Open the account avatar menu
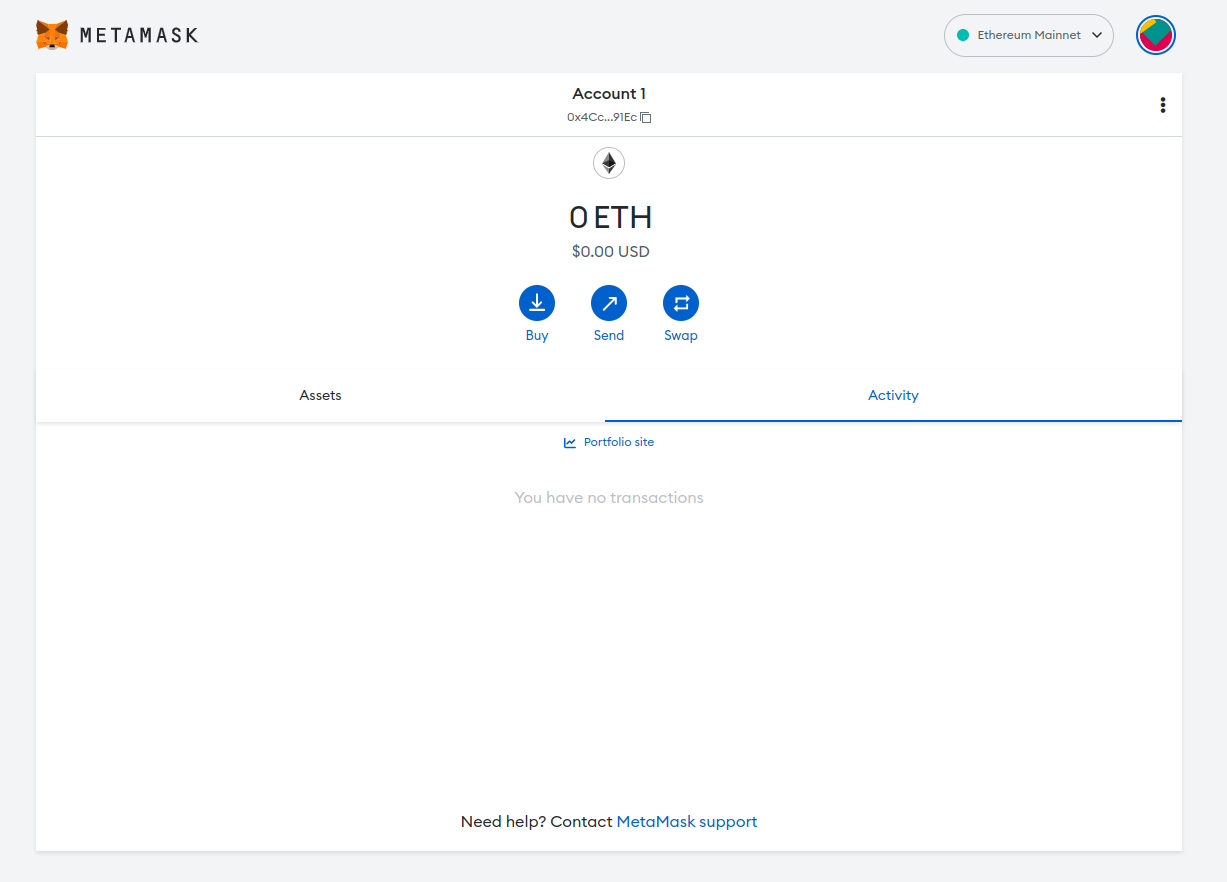This screenshot has height=882, width=1227. [1156, 35]
